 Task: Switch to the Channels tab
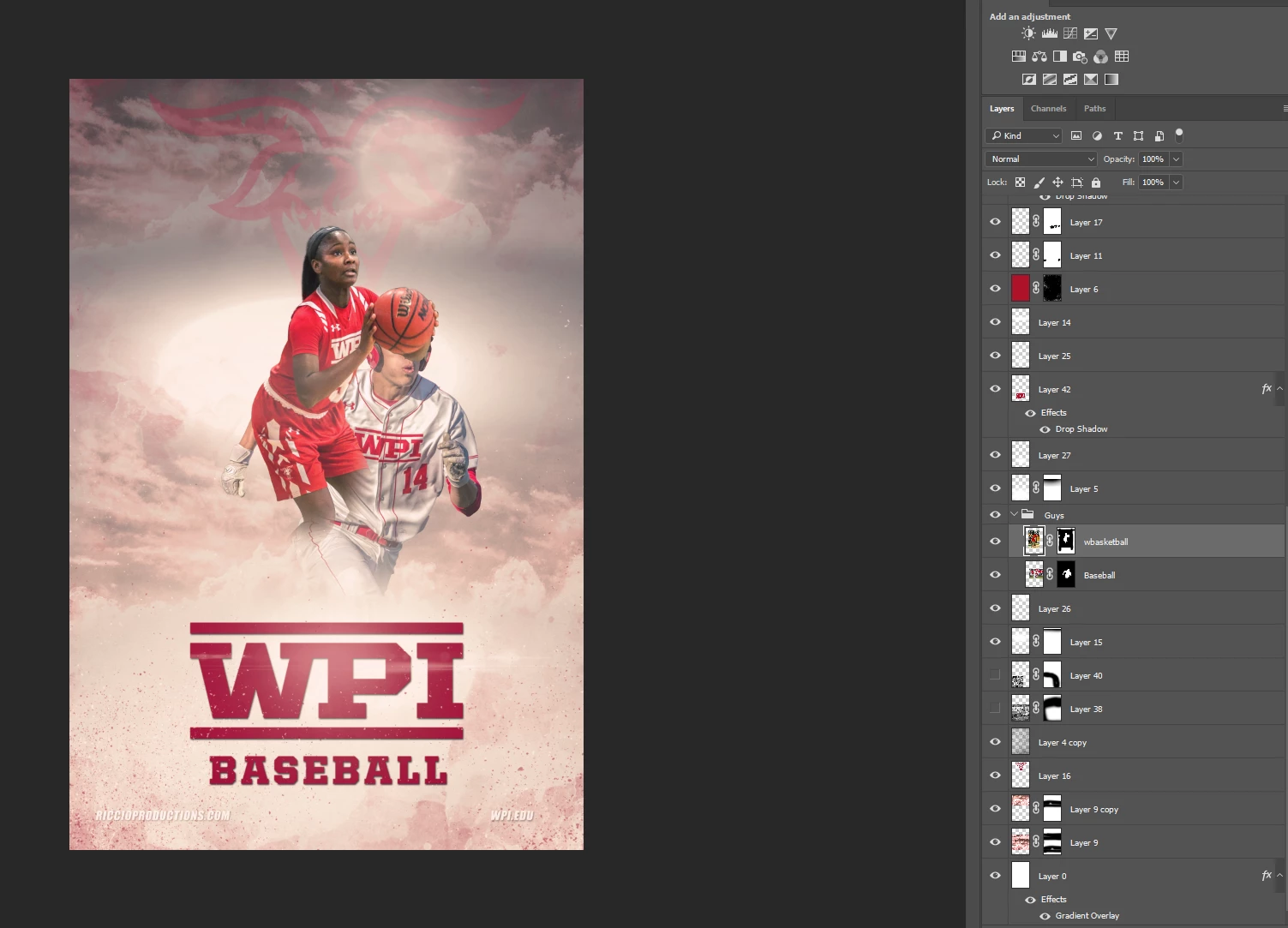click(1048, 109)
